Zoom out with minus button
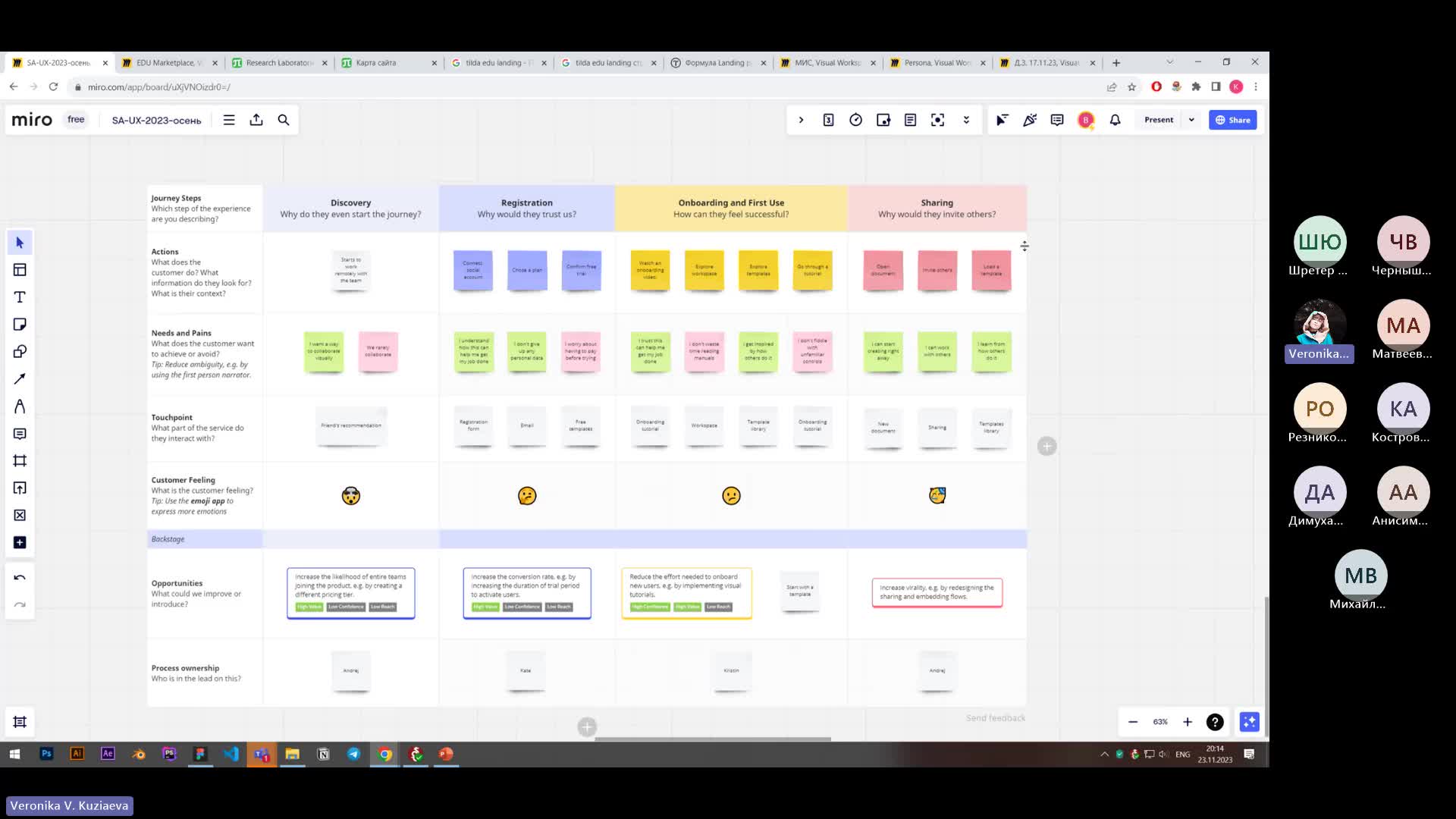 [1133, 722]
